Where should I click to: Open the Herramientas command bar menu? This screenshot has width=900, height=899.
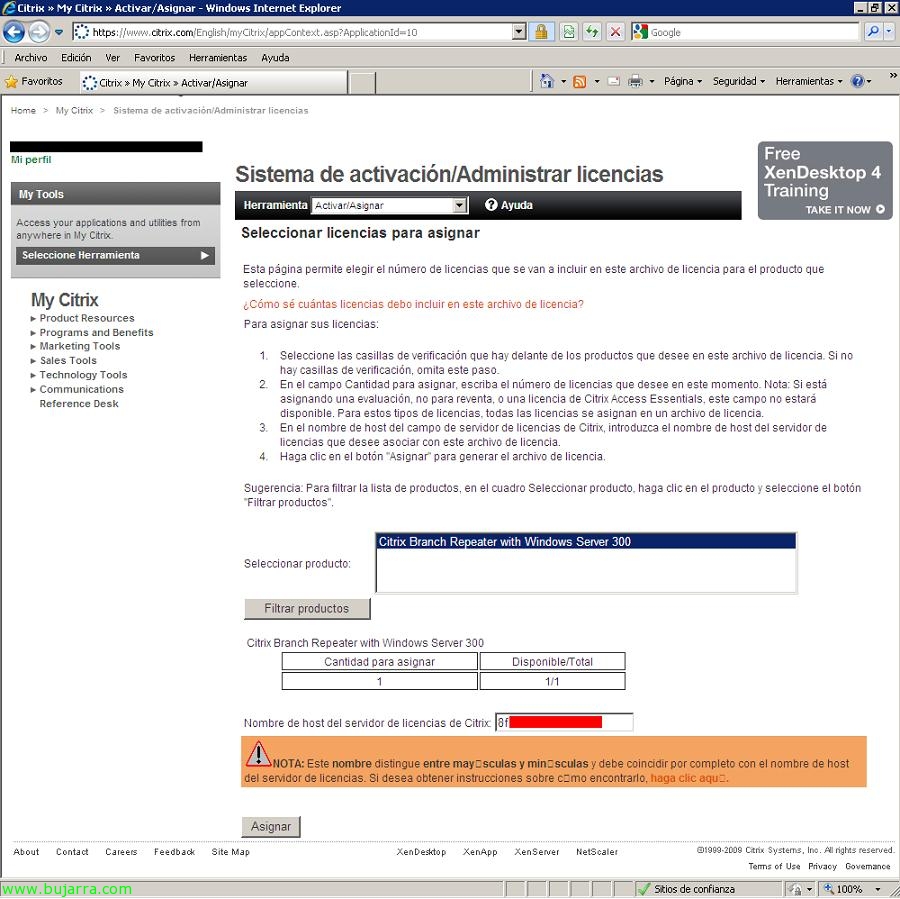click(x=809, y=82)
